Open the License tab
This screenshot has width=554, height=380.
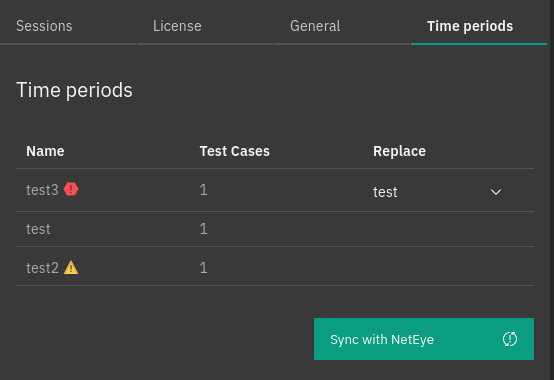(x=177, y=26)
